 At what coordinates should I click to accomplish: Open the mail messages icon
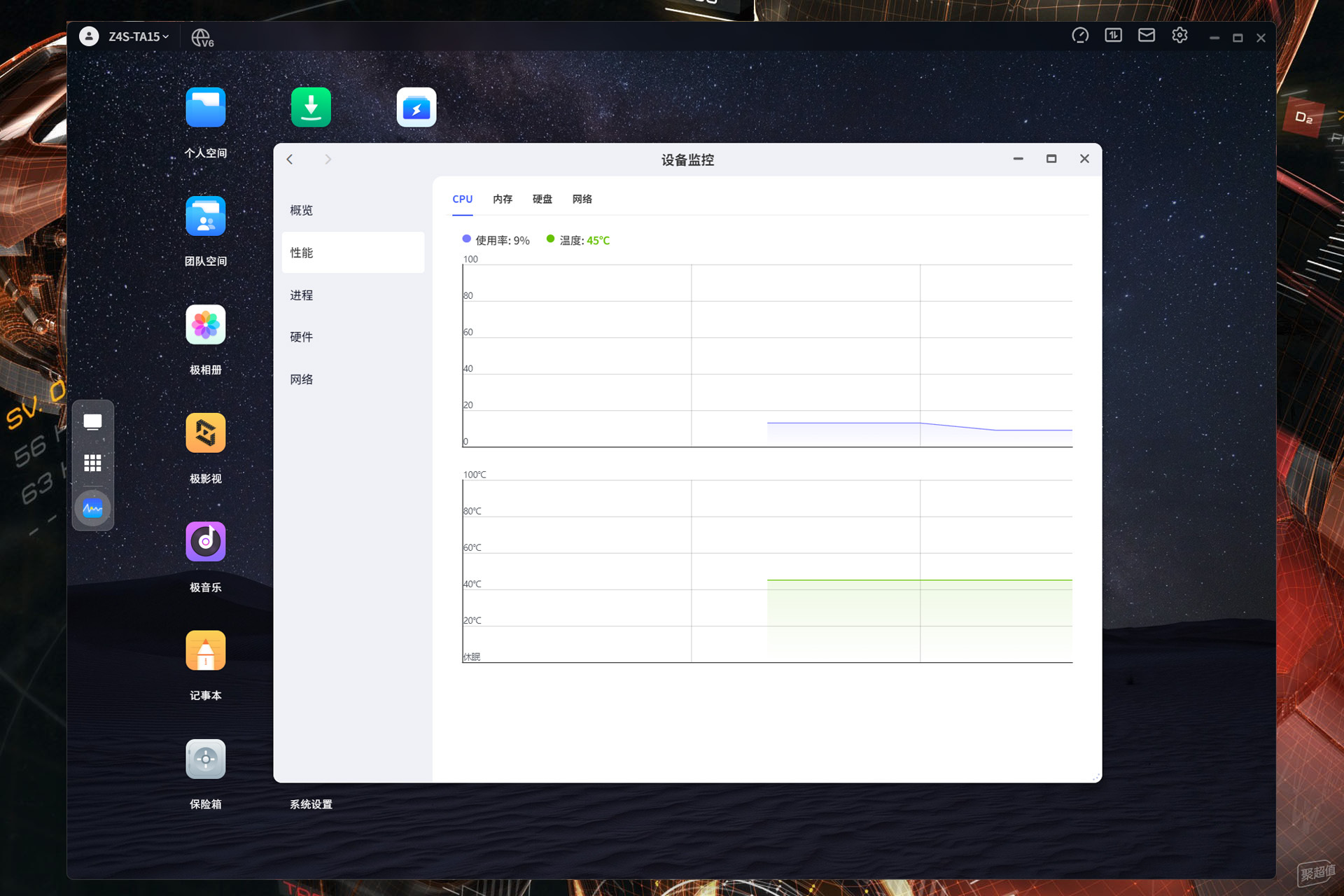pos(1146,36)
